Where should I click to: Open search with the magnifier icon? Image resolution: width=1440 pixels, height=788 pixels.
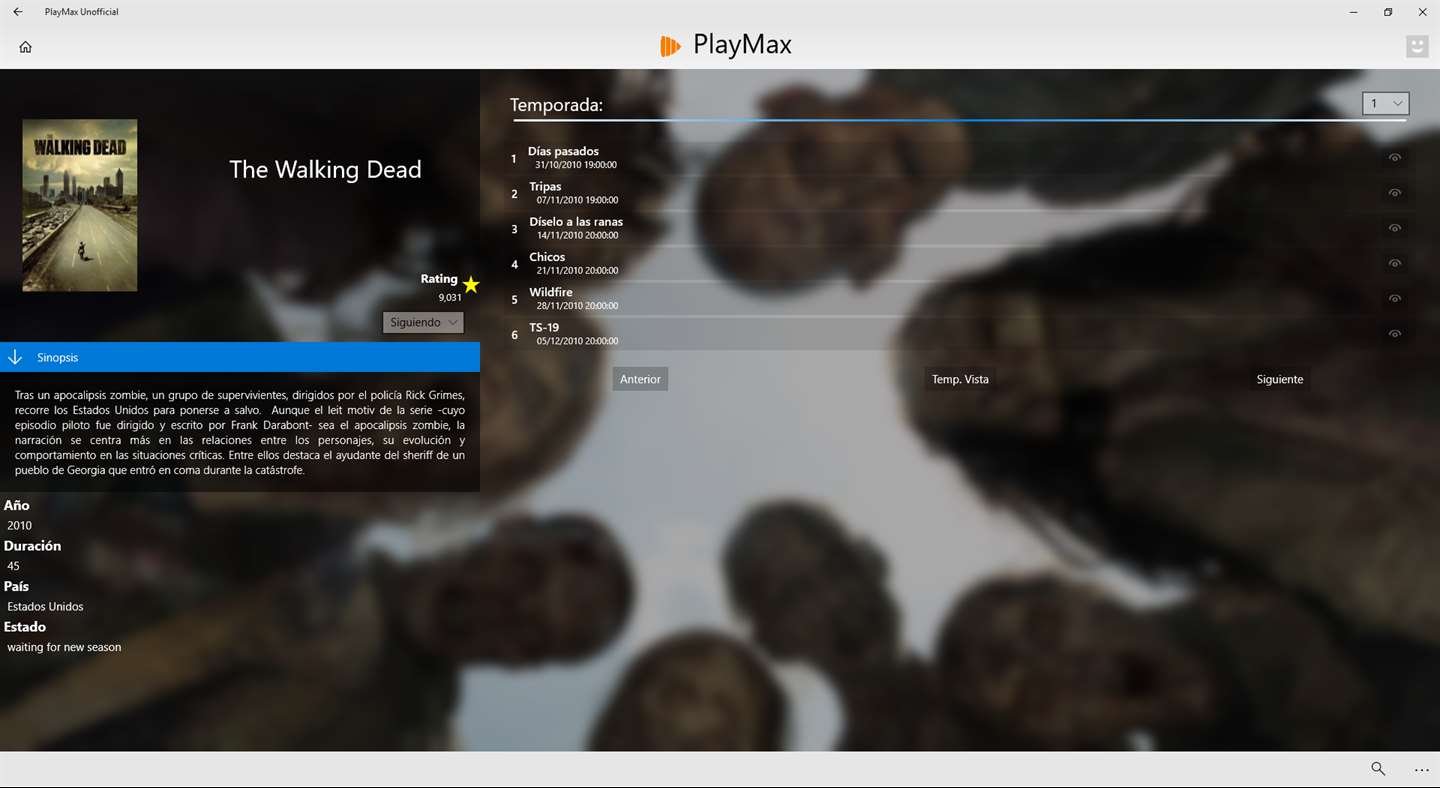(1378, 769)
